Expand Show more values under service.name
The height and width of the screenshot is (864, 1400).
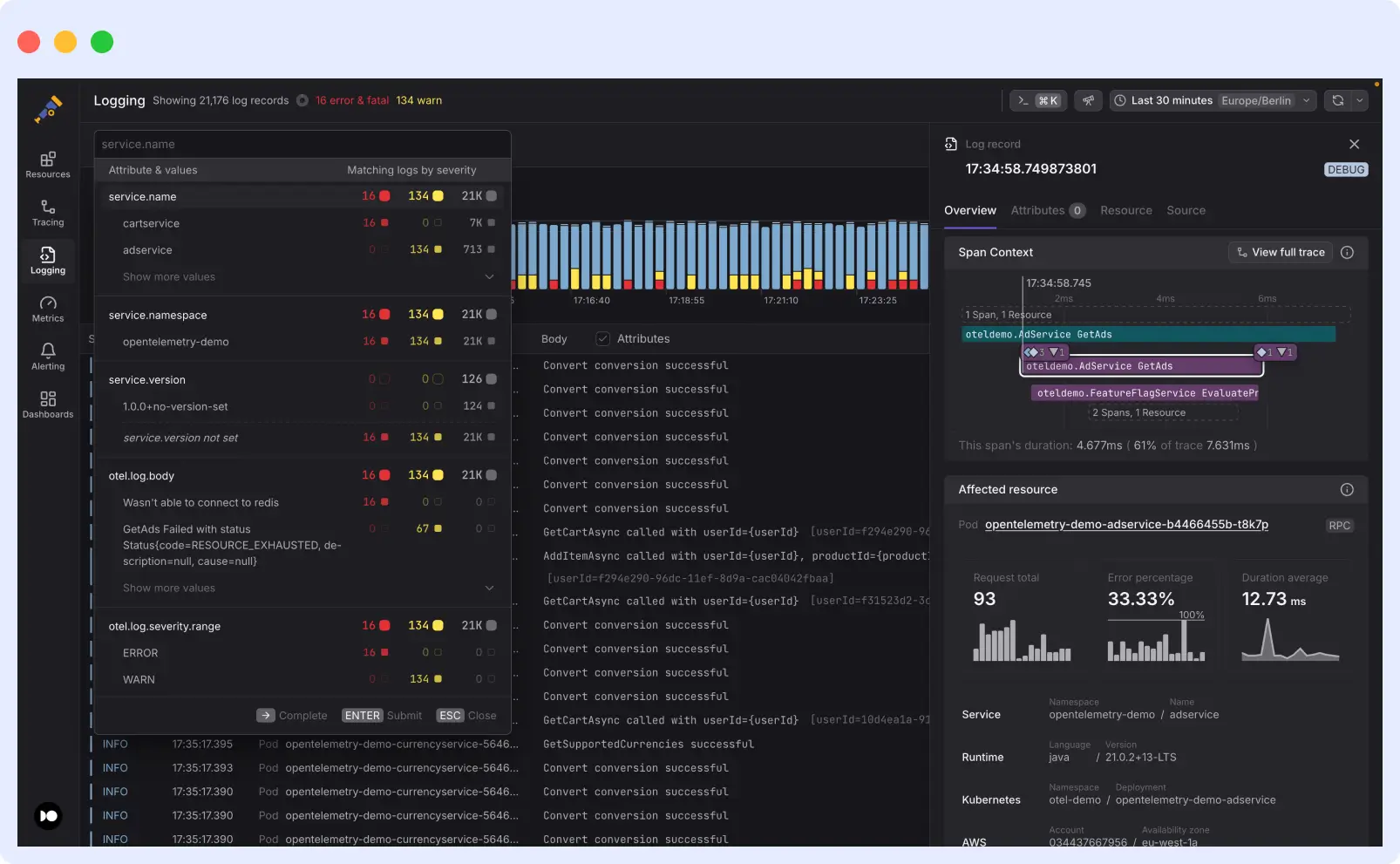click(x=167, y=276)
